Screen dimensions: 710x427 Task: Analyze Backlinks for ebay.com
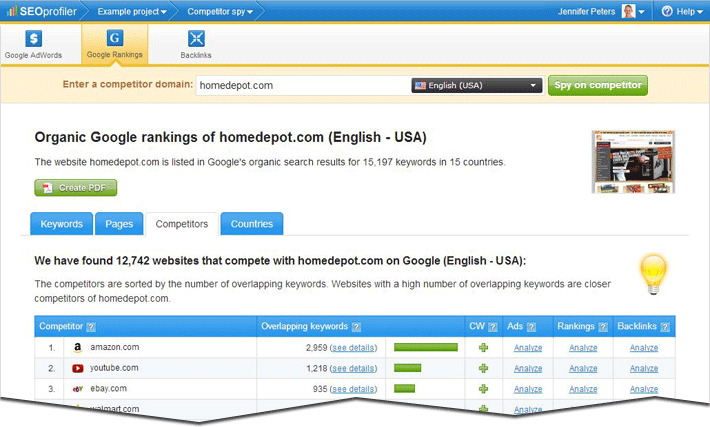tap(644, 389)
